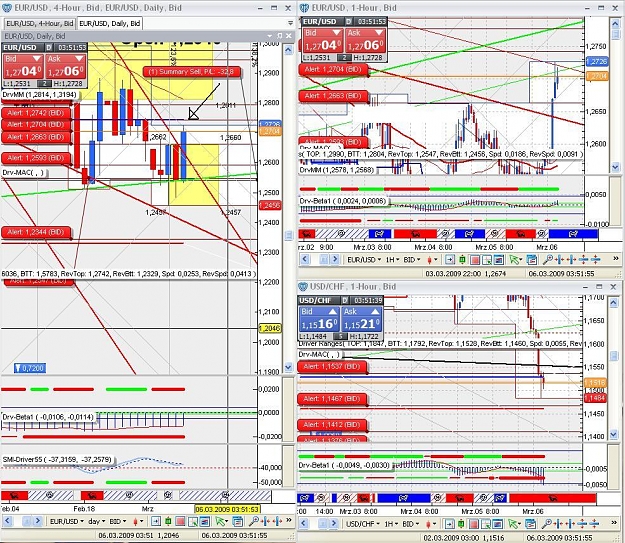Open the 'day' period dropdown

[x=96, y=521]
